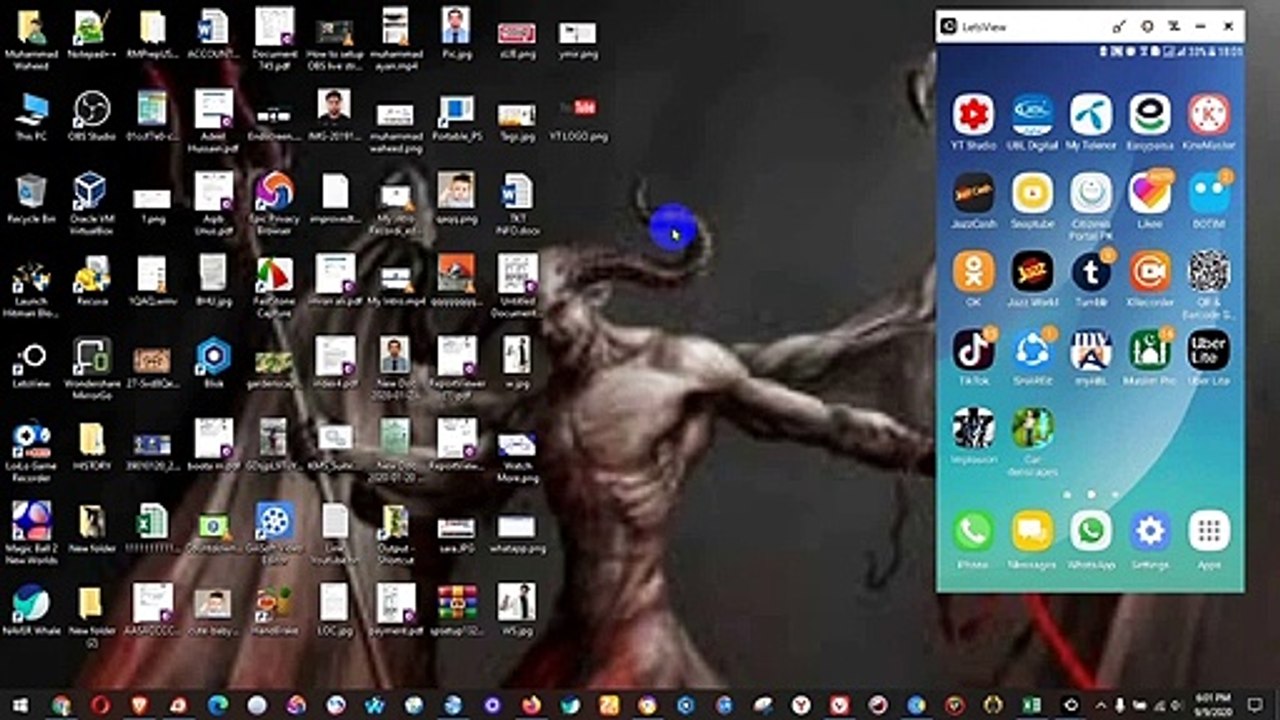Open the Windows Start menu

tap(20, 705)
